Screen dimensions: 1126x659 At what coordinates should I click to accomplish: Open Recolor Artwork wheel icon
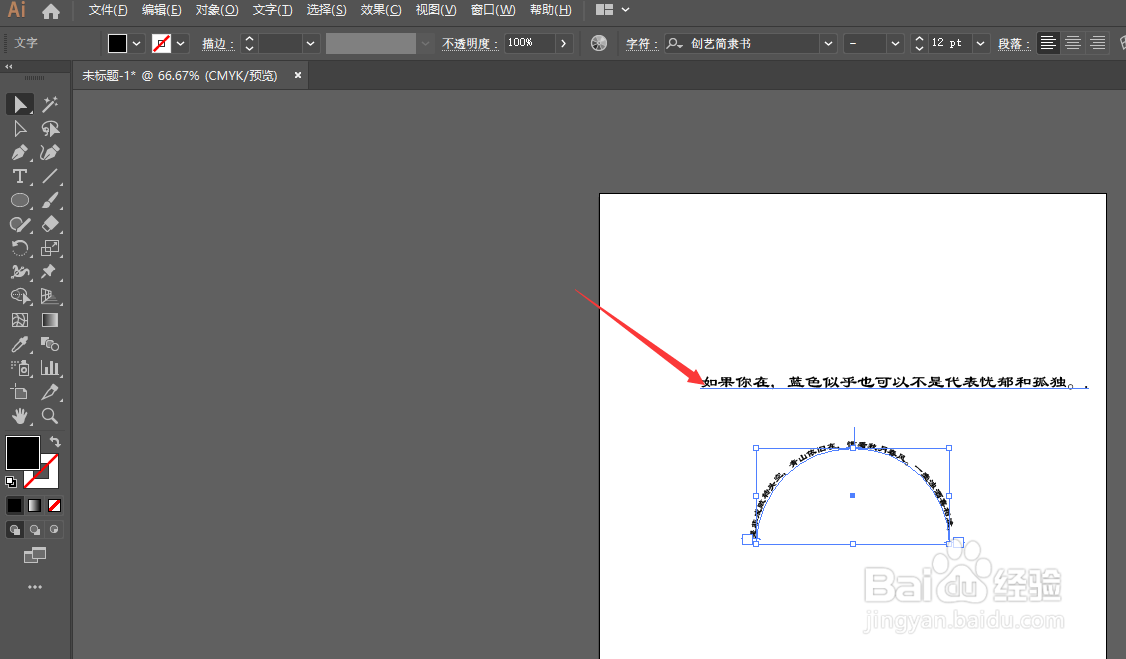[598, 43]
